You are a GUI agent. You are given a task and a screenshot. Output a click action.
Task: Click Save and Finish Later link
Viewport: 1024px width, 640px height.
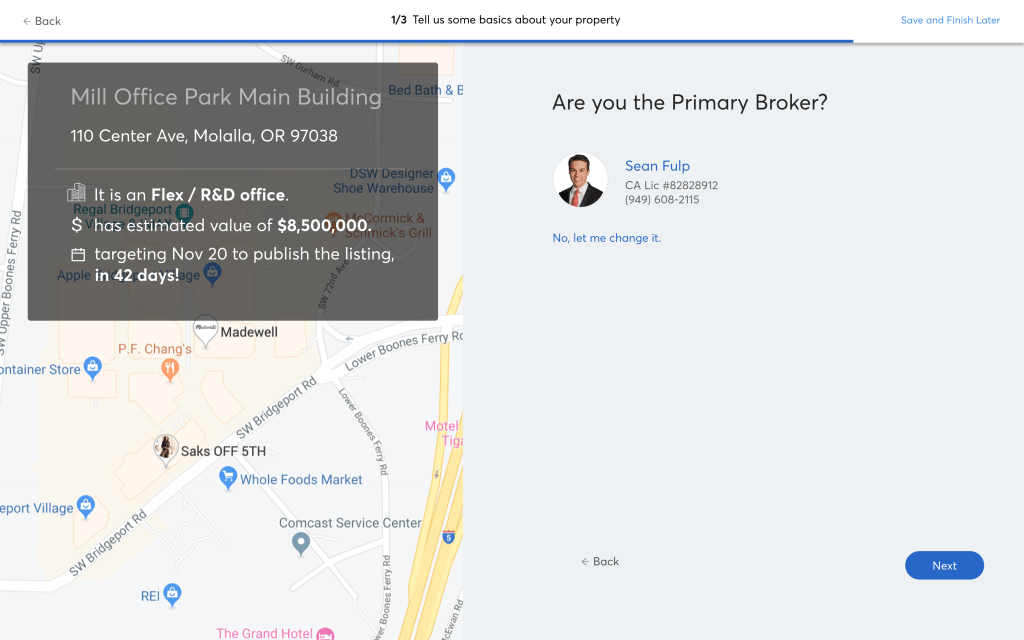click(950, 20)
